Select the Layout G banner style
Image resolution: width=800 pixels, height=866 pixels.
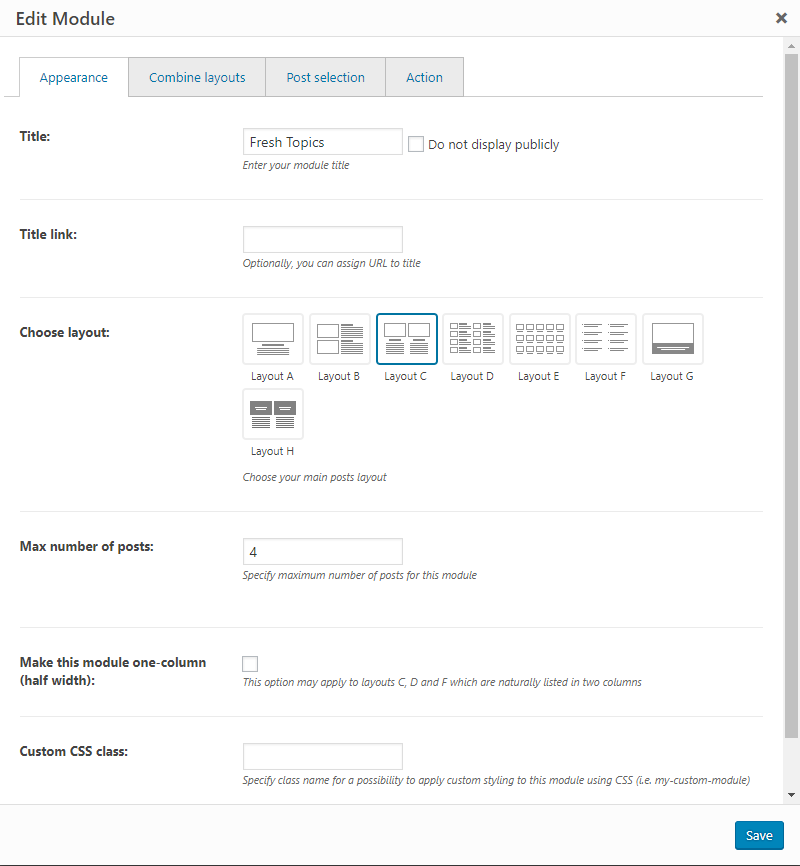tap(672, 339)
